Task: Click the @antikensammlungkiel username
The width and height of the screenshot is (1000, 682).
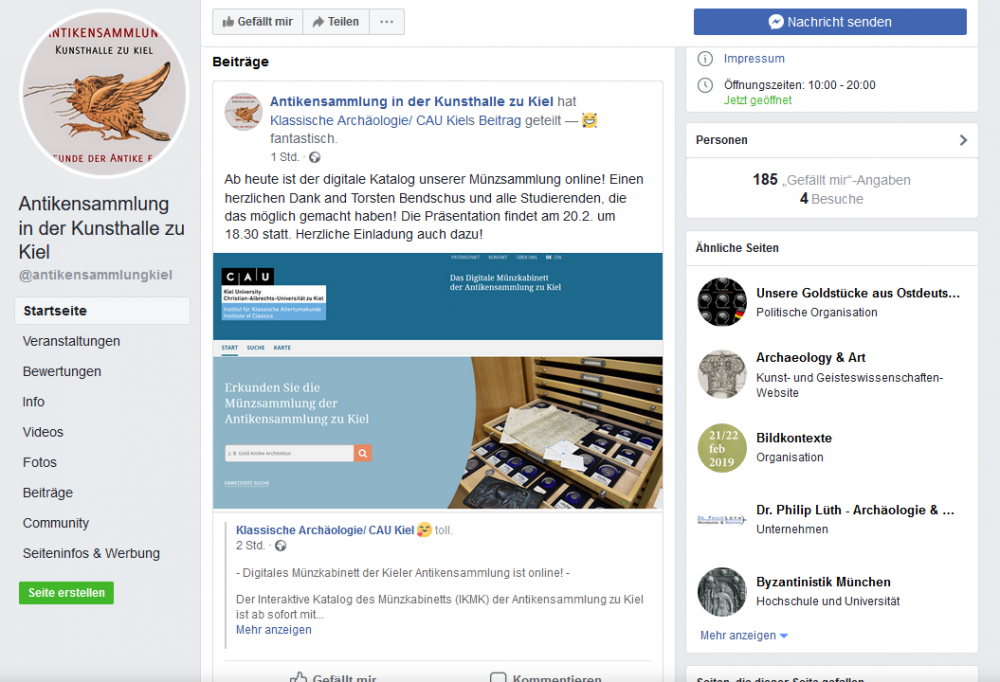Action: point(95,275)
